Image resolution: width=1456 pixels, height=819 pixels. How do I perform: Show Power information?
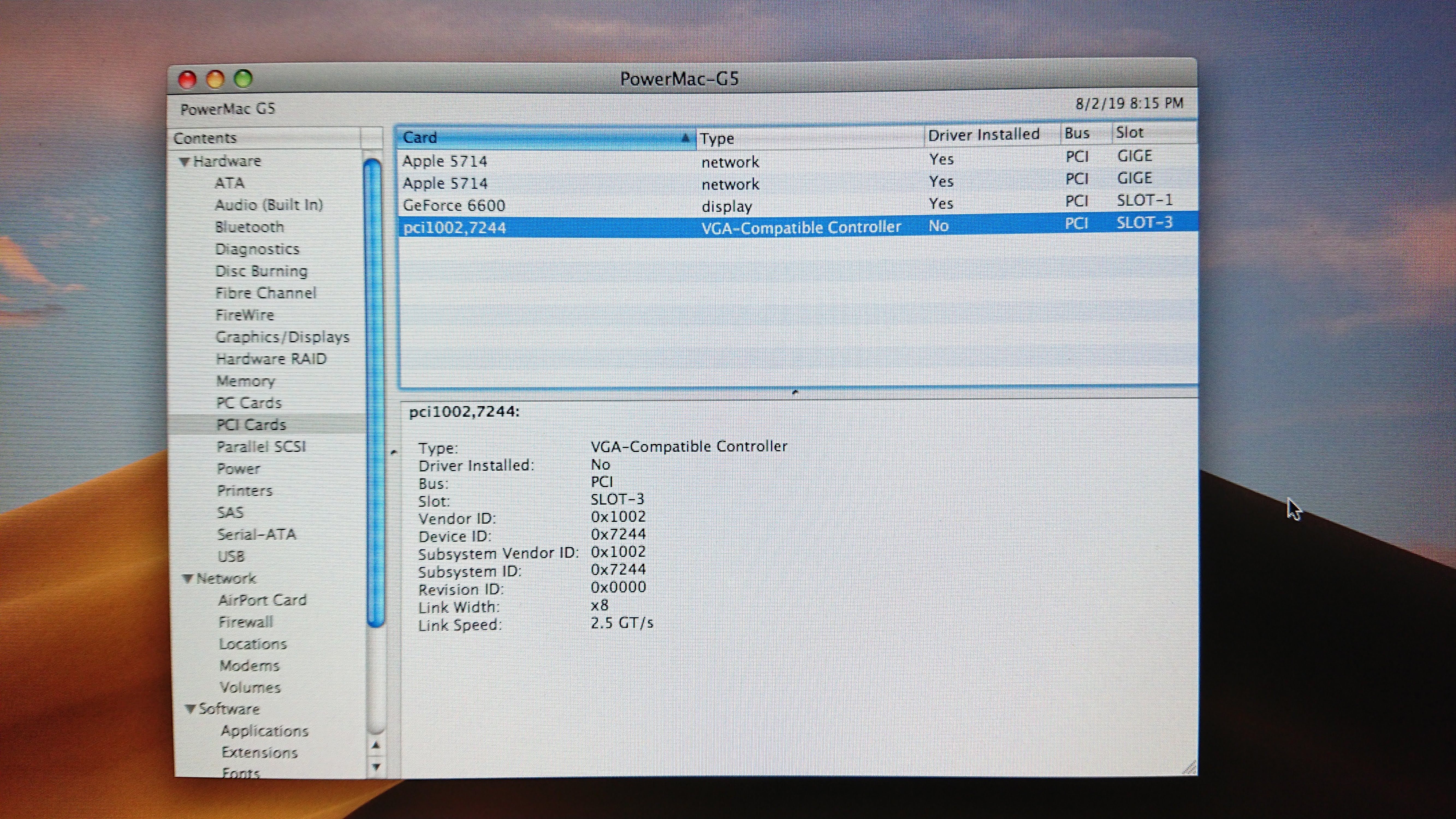pyautogui.click(x=239, y=469)
